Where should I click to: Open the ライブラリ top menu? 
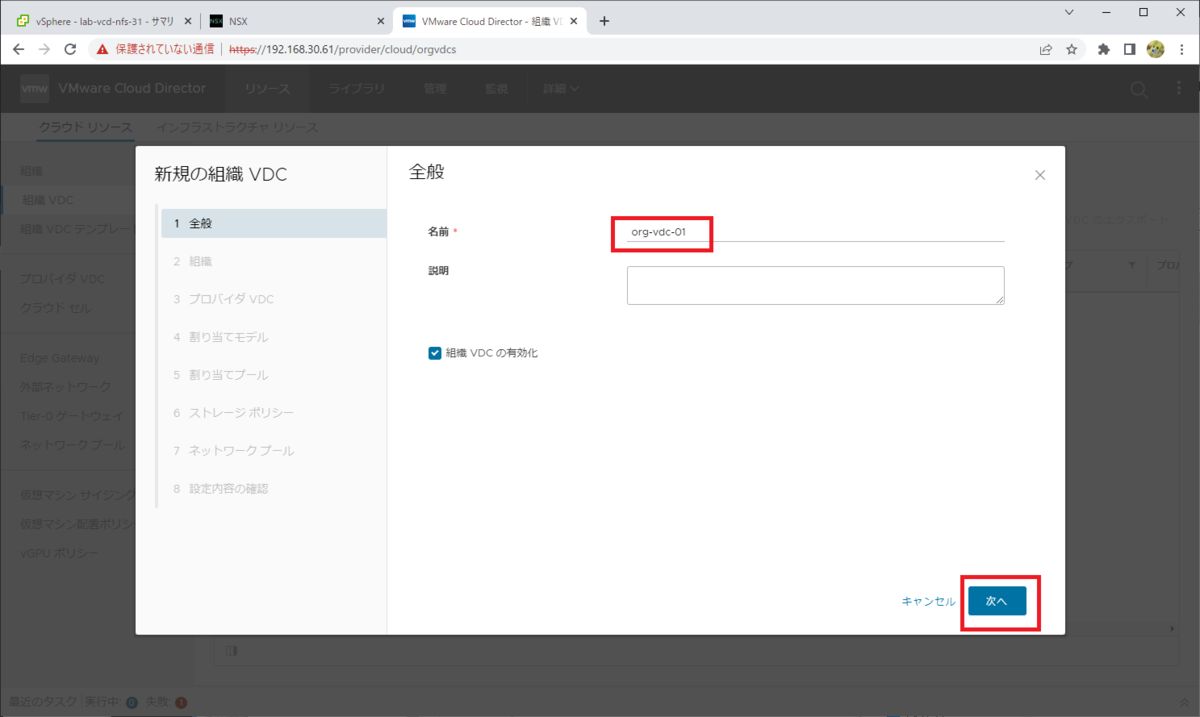(x=357, y=89)
